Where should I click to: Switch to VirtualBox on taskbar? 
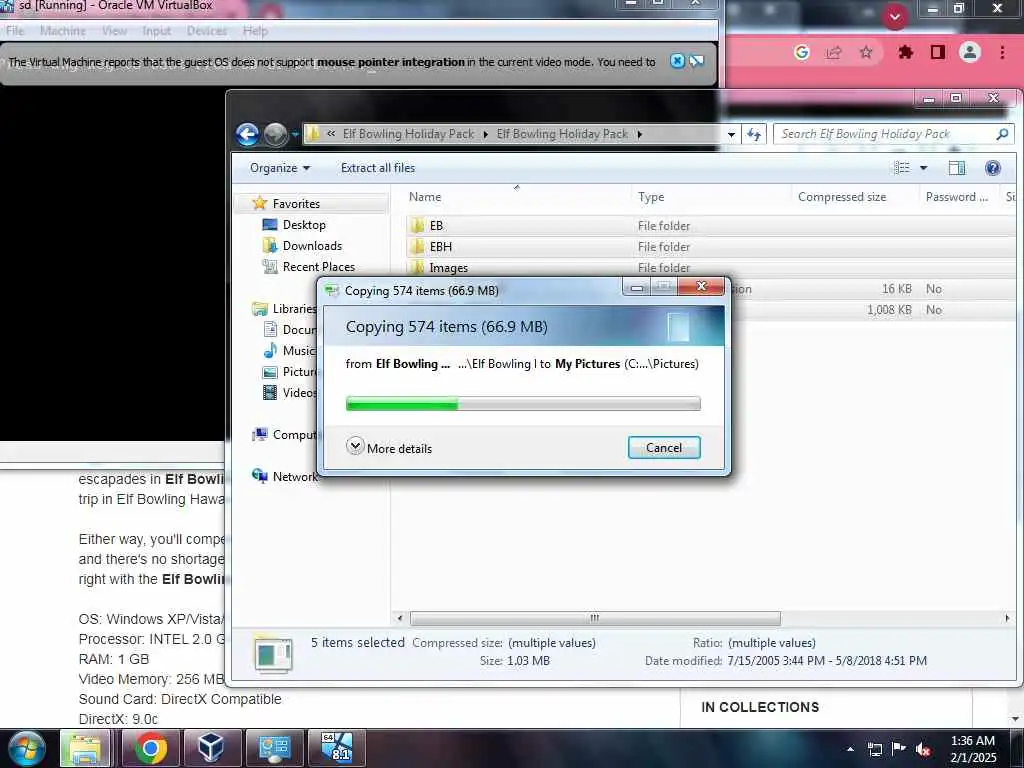point(211,748)
